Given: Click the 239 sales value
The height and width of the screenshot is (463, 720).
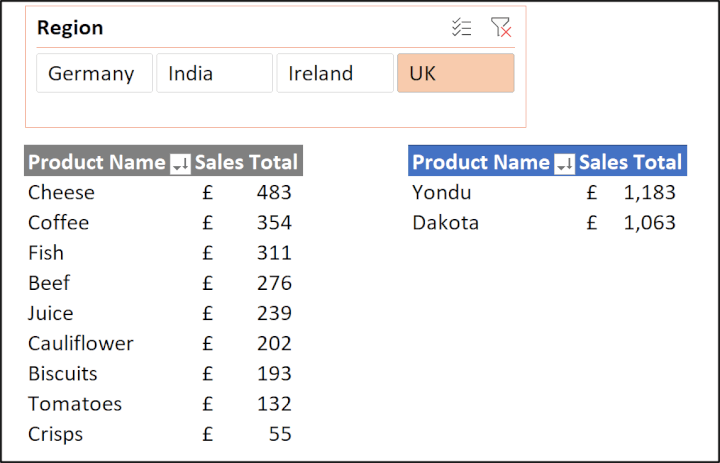Looking at the screenshot, I should 274,313.
